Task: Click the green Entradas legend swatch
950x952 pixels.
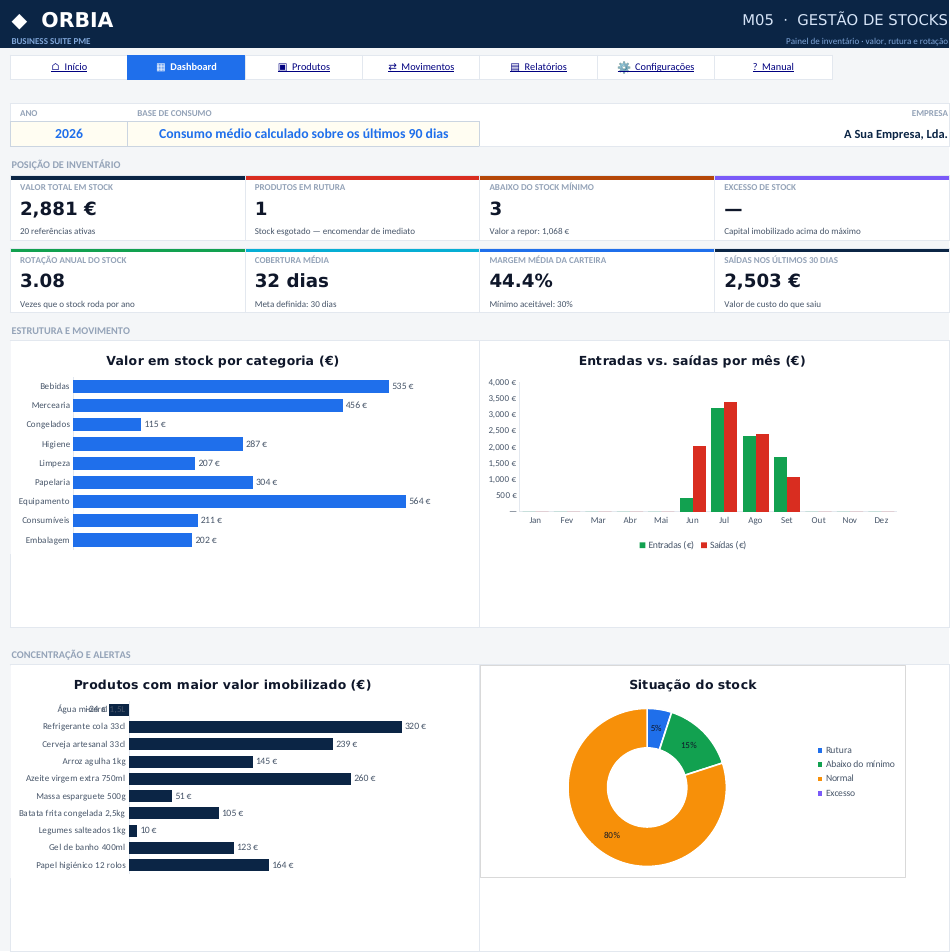Action: tap(642, 545)
